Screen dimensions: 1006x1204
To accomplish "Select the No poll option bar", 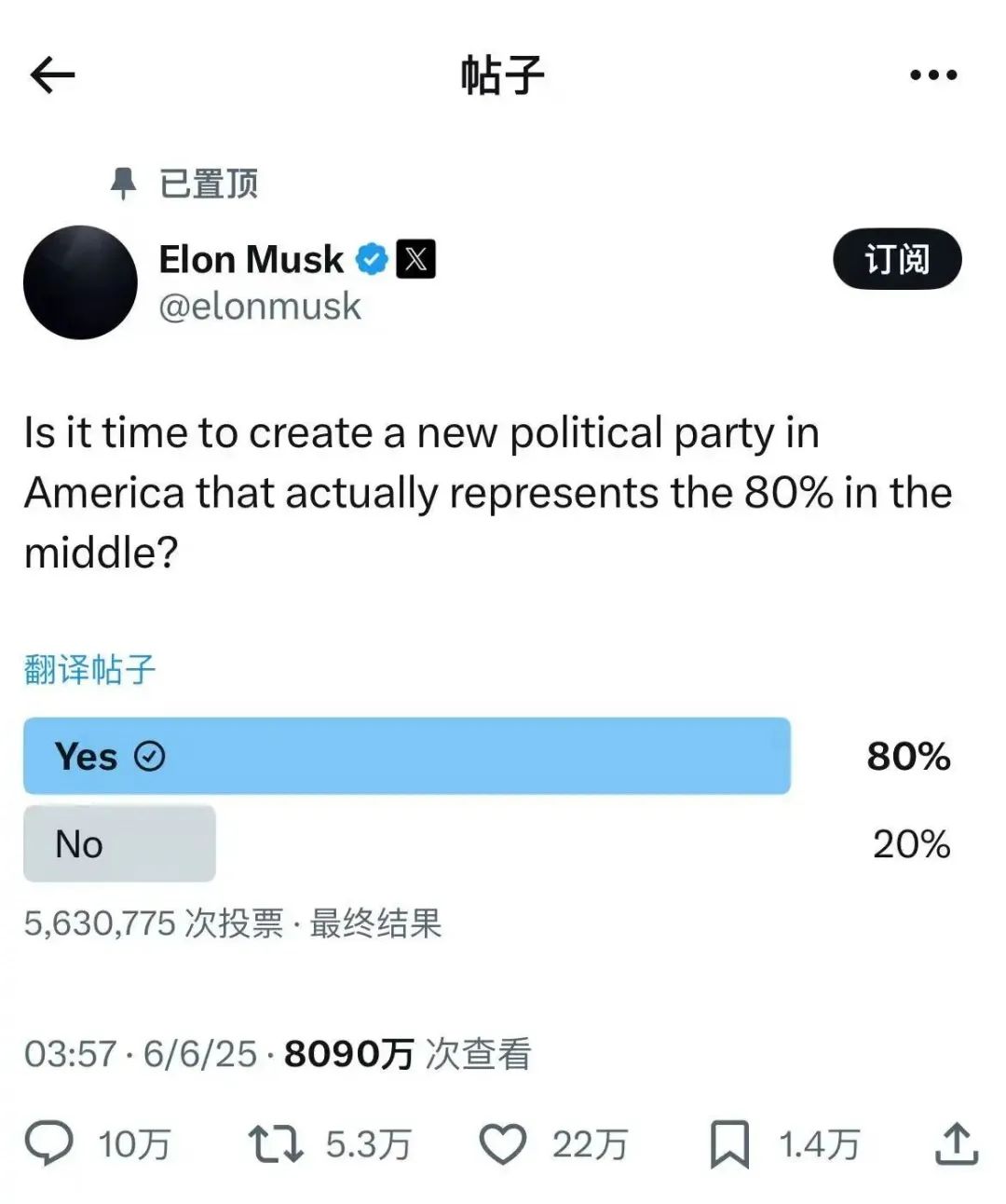I will point(119,844).
